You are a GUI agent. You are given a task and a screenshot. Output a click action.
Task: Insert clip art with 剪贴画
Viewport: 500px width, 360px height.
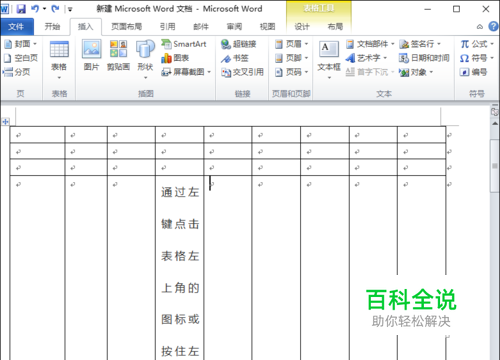[118, 56]
